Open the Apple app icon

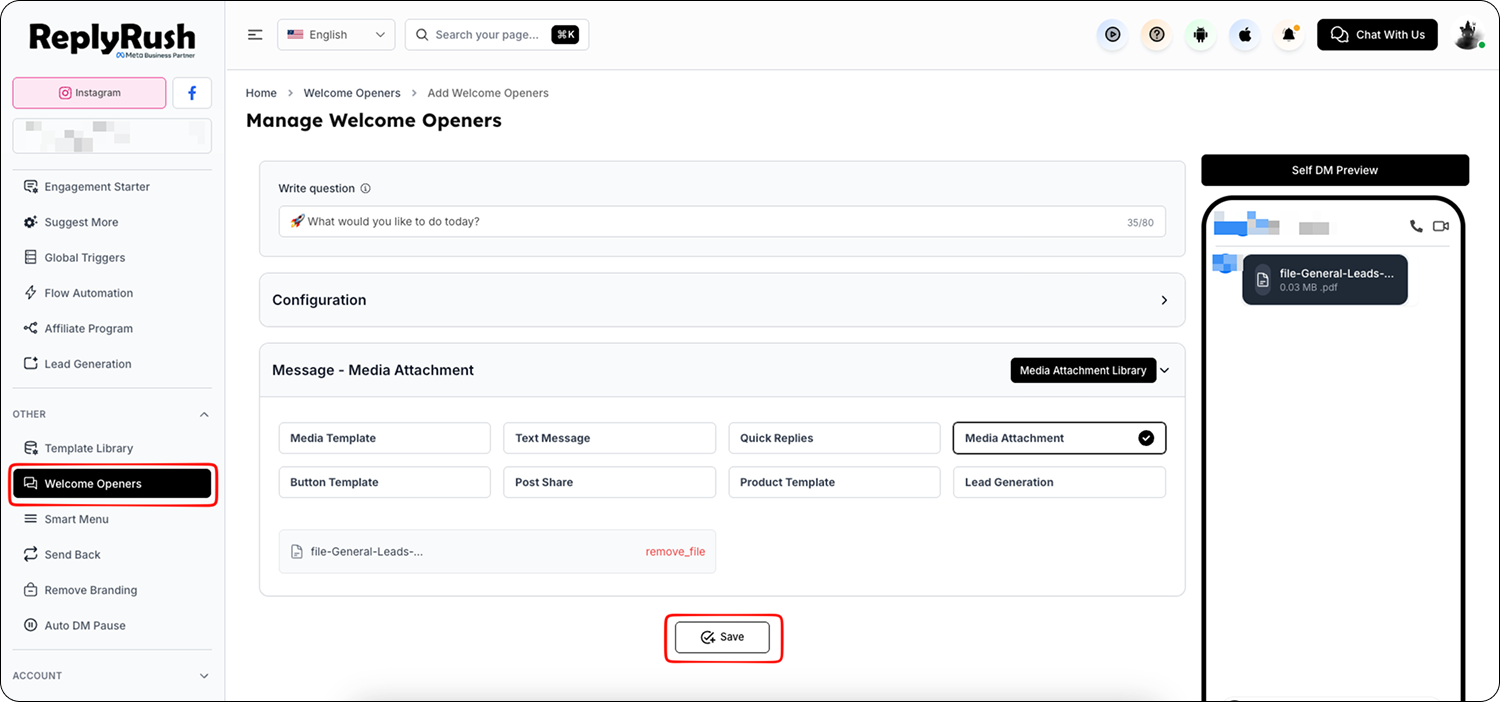pyautogui.click(x=1245, y=35)
